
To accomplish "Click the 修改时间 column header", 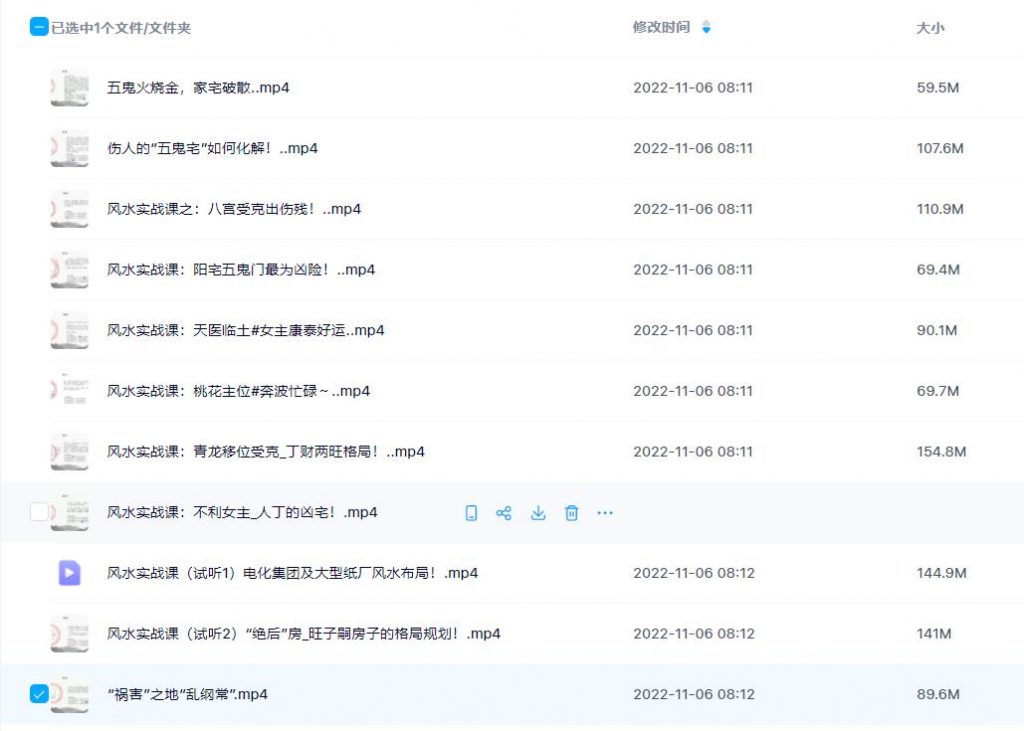I will (x=661, y=28).
